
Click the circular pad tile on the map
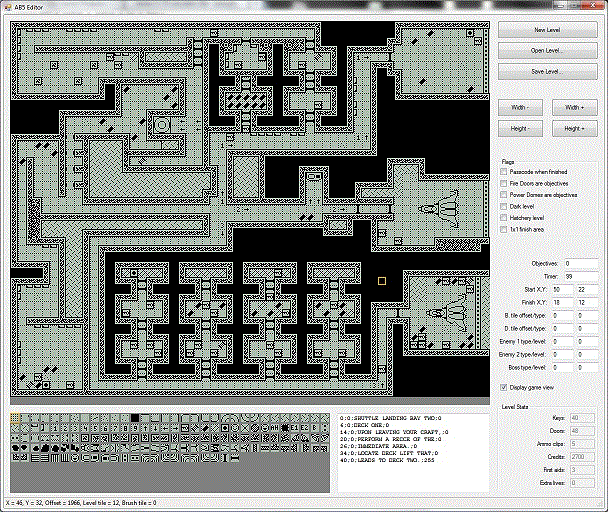point(162,125)
